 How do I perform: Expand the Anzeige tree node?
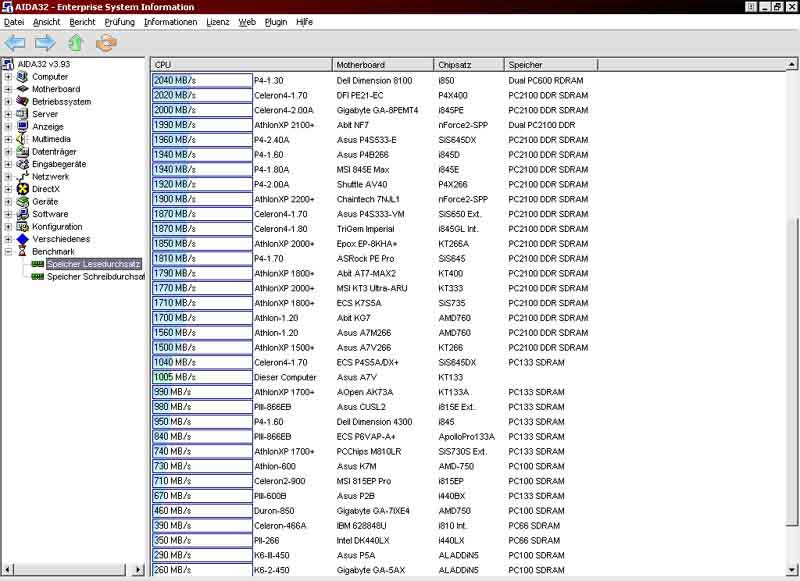(x=8, y=127)
